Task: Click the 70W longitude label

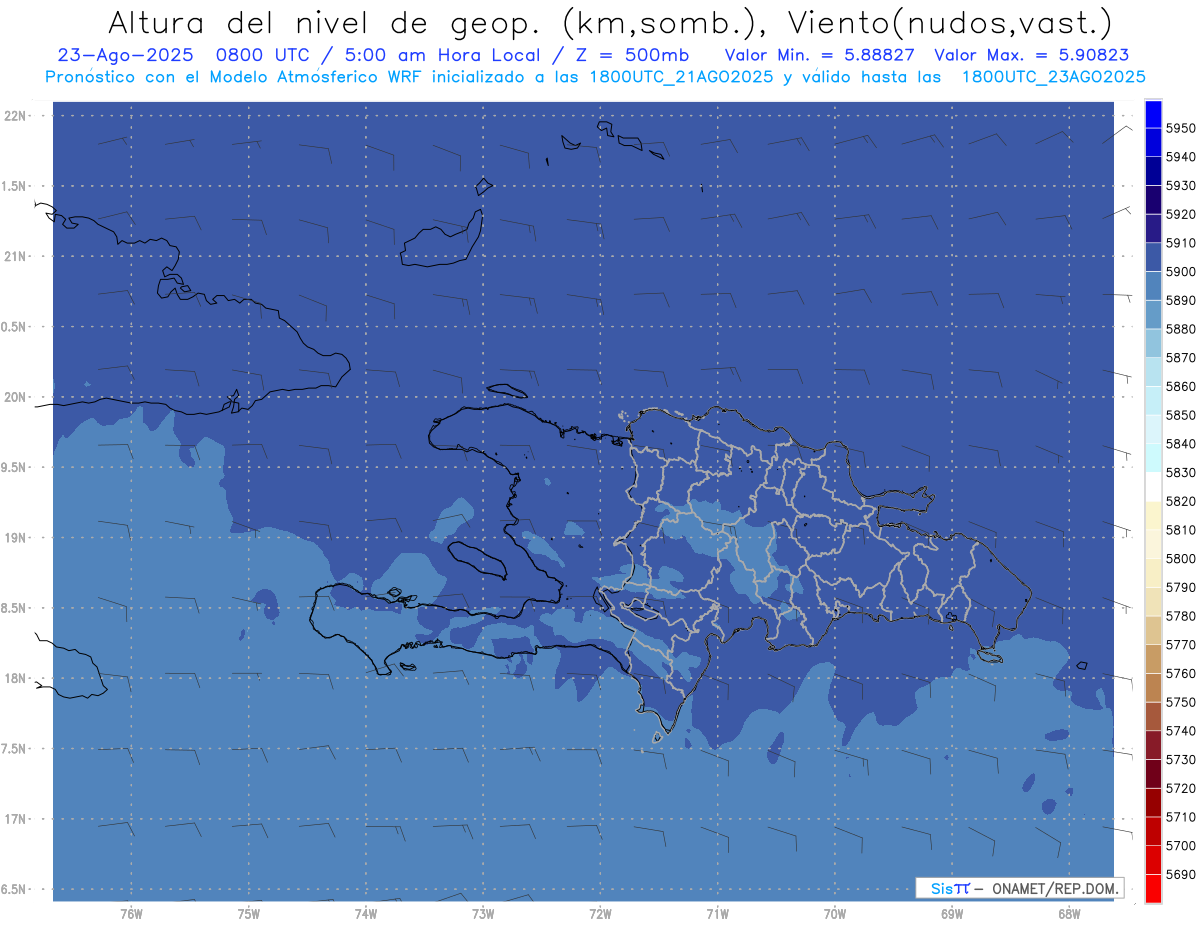Action: 835,913
